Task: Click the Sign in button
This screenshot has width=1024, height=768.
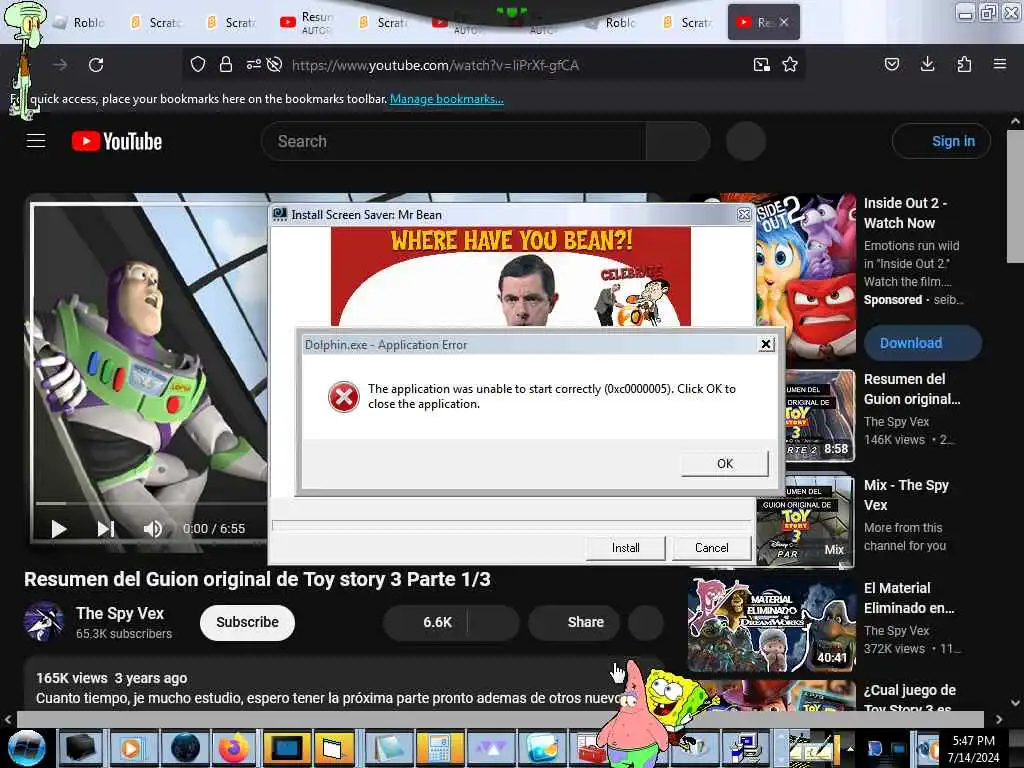Action: [x=941, y=141]
